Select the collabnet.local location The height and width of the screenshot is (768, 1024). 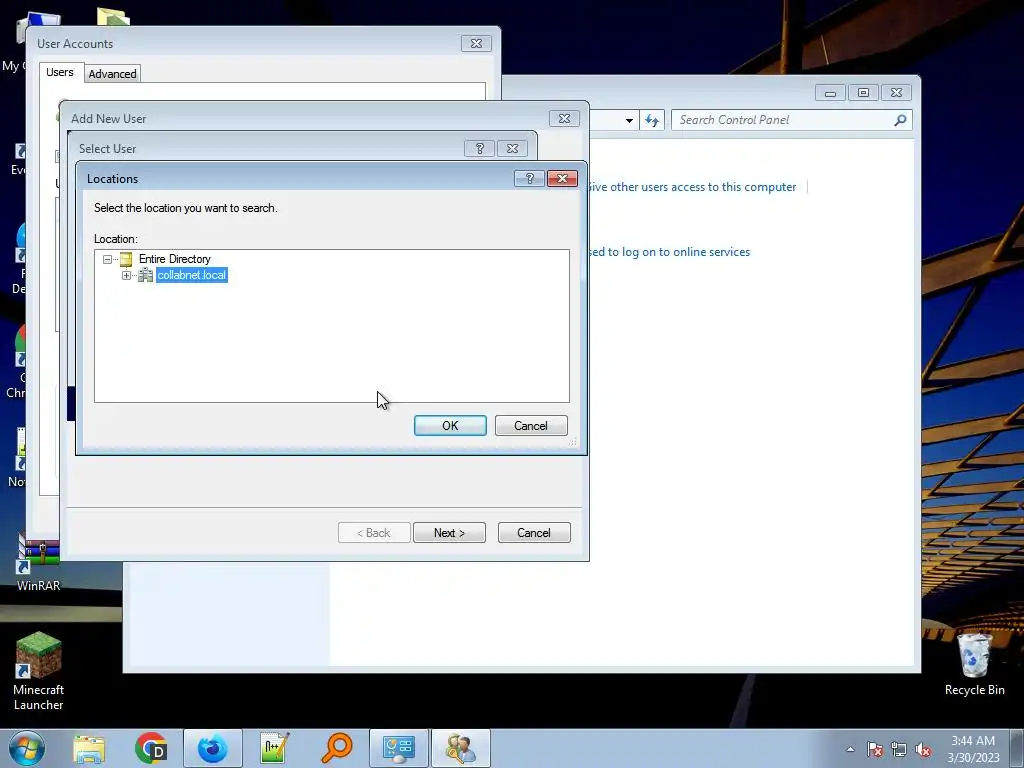tap(191, 275)
